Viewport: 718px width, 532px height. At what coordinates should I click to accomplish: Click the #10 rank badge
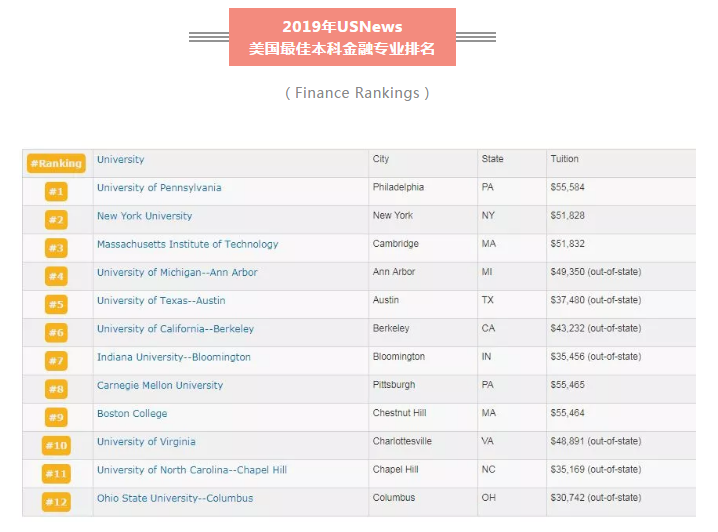point(56,445)
